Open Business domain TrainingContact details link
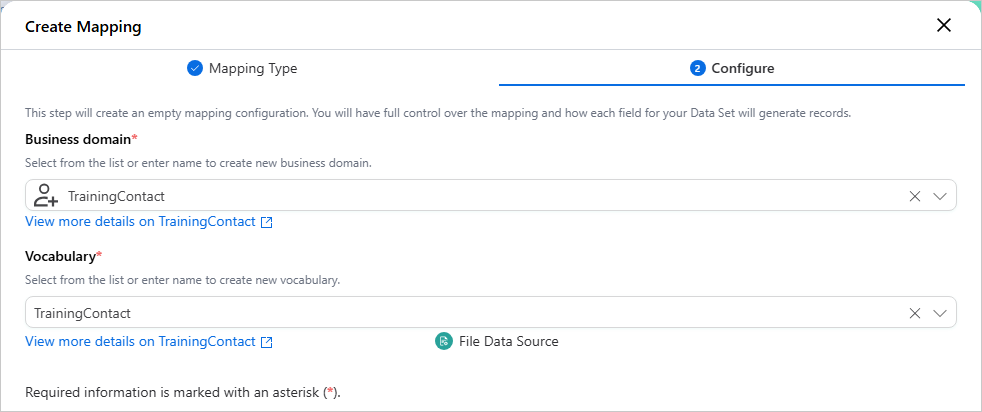982x412 pixels. tap(140, 222)
